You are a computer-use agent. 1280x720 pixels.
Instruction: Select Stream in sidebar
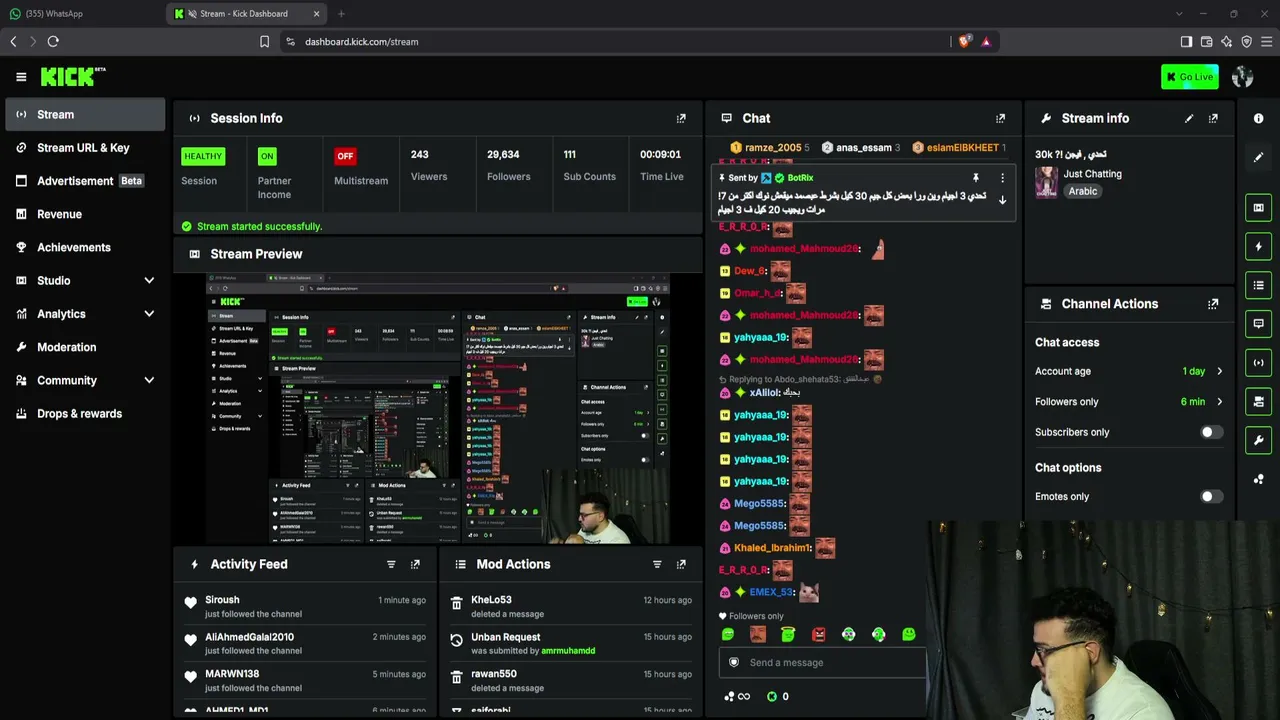click(x=85, y=115)
